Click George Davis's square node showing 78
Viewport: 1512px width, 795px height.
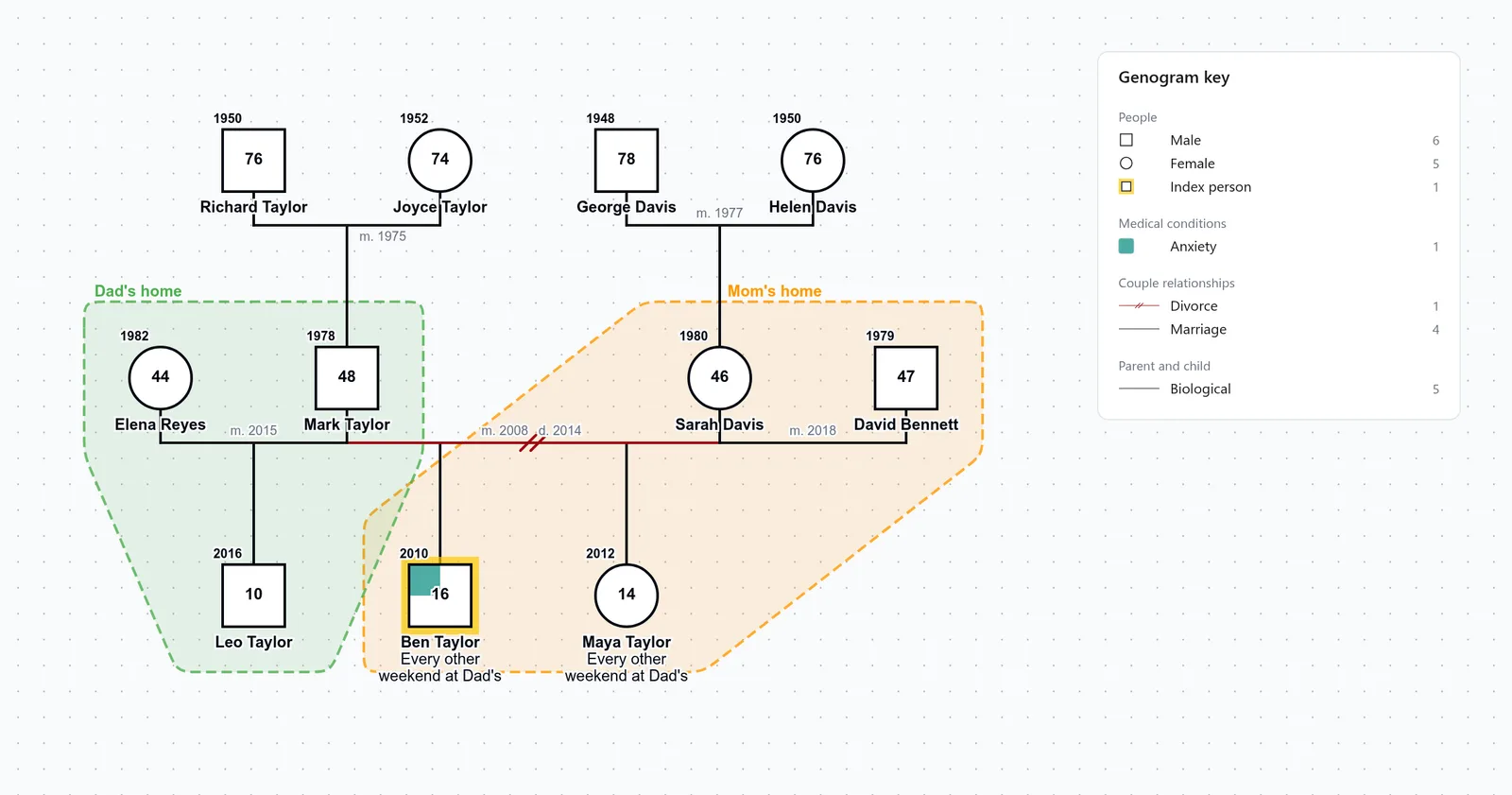(627, 160)
